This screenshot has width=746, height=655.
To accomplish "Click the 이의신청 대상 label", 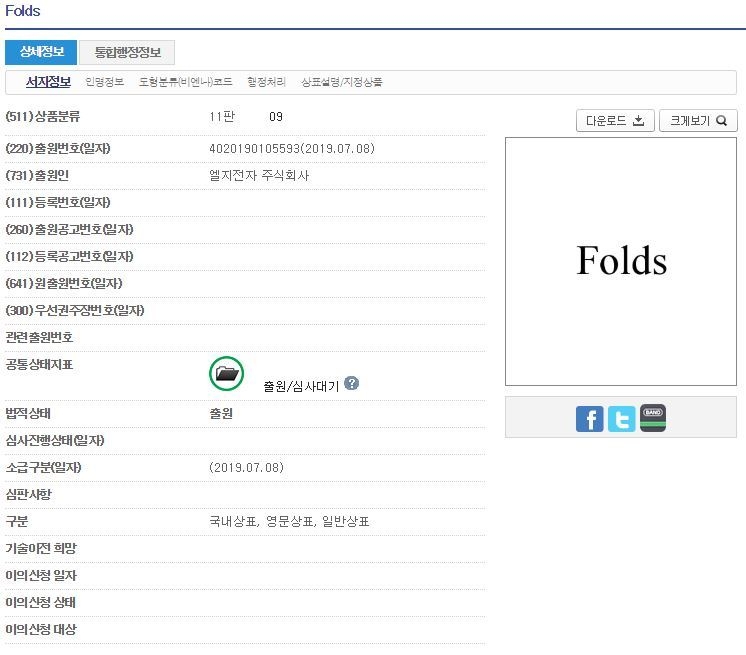I will coord(41,629).
